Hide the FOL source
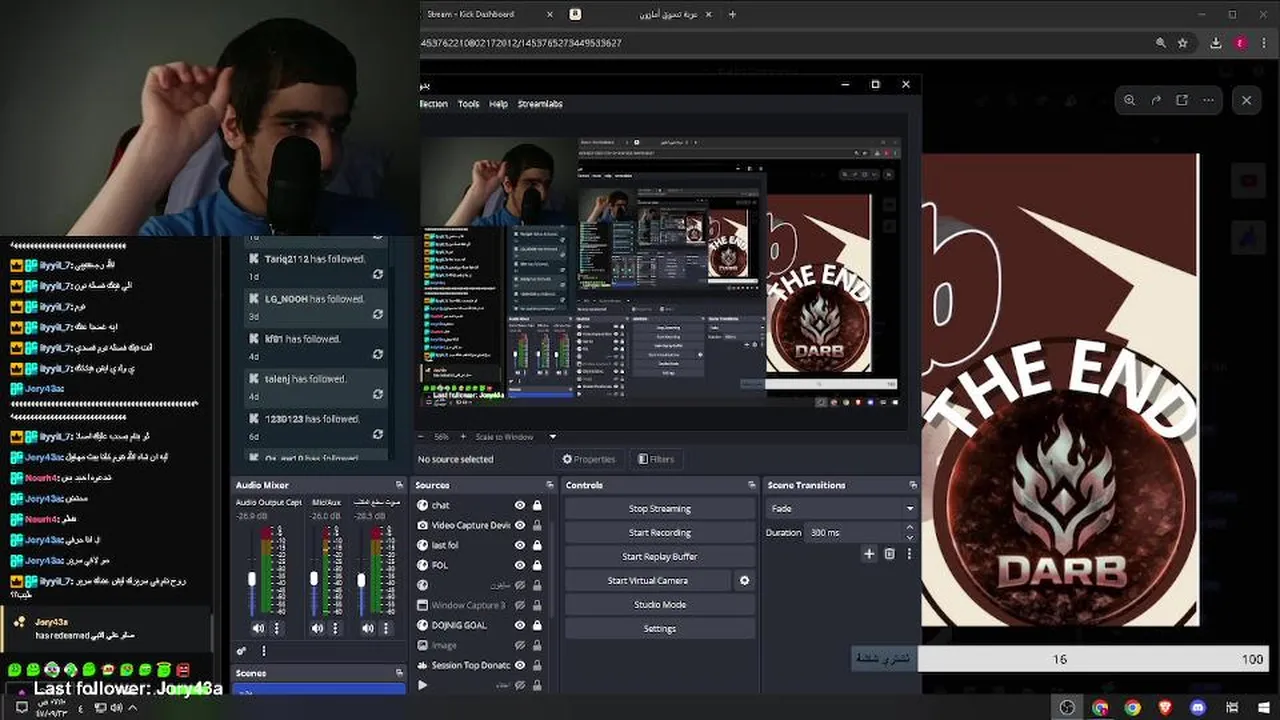1280x720 pixels. point(520,565)
